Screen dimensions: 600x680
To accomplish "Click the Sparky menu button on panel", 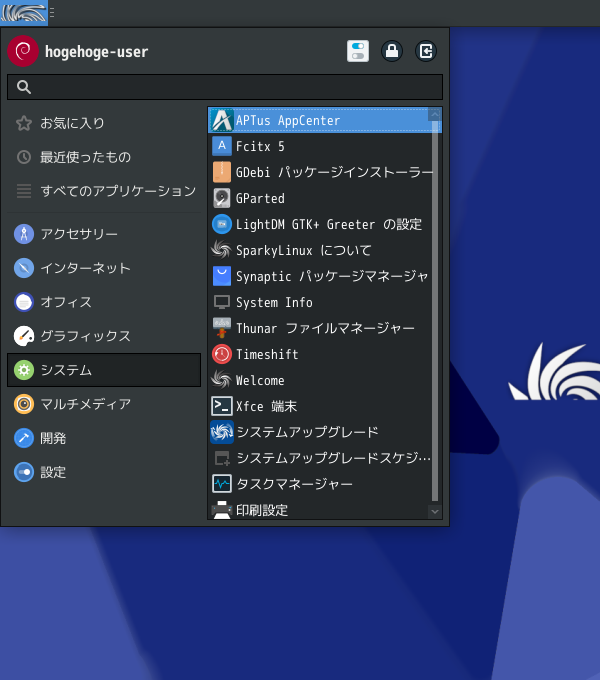I will coord(24,13).
